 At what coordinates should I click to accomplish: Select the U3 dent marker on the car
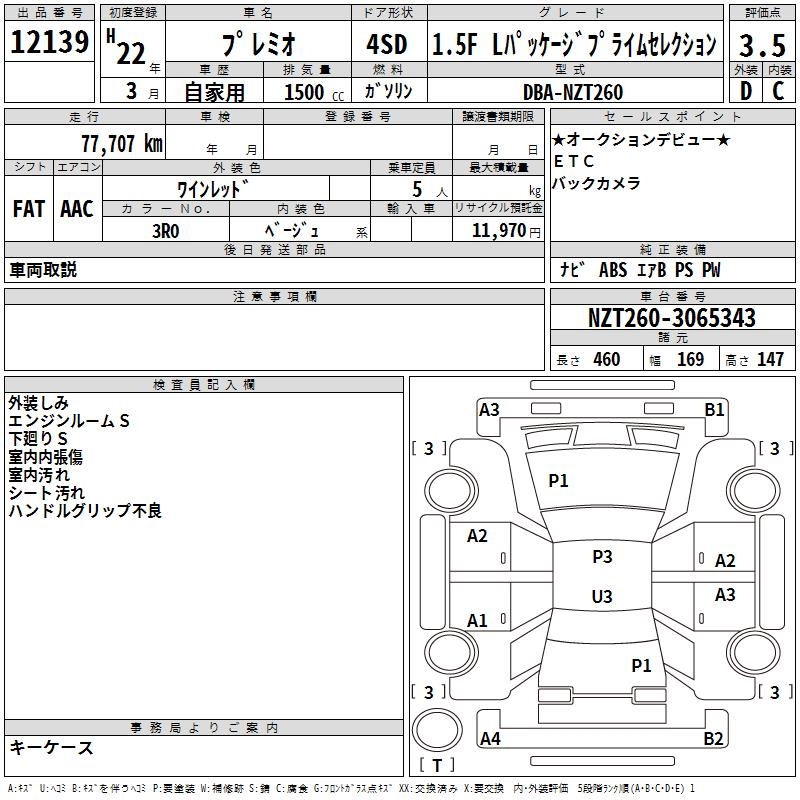pos(602,597)
